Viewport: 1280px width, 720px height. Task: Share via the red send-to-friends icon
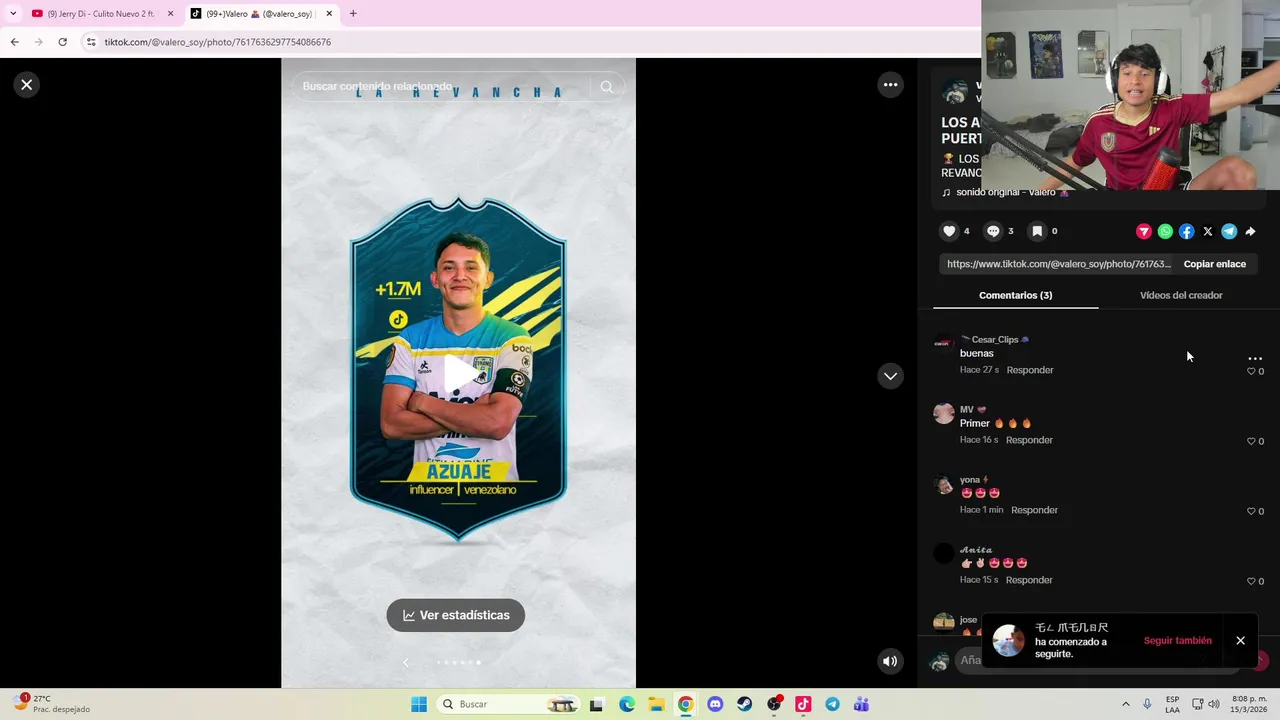pyautogui.click(x=1144, y=231)
